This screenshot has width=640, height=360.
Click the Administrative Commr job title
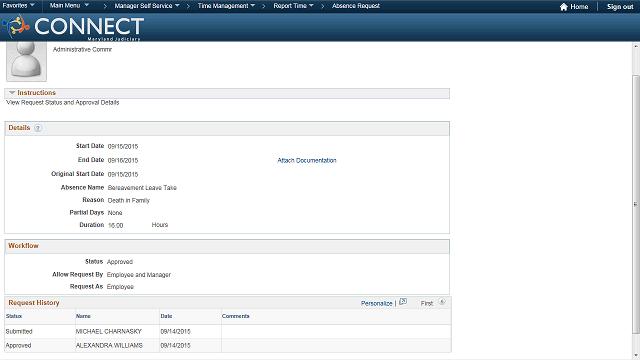coord(82,49)
